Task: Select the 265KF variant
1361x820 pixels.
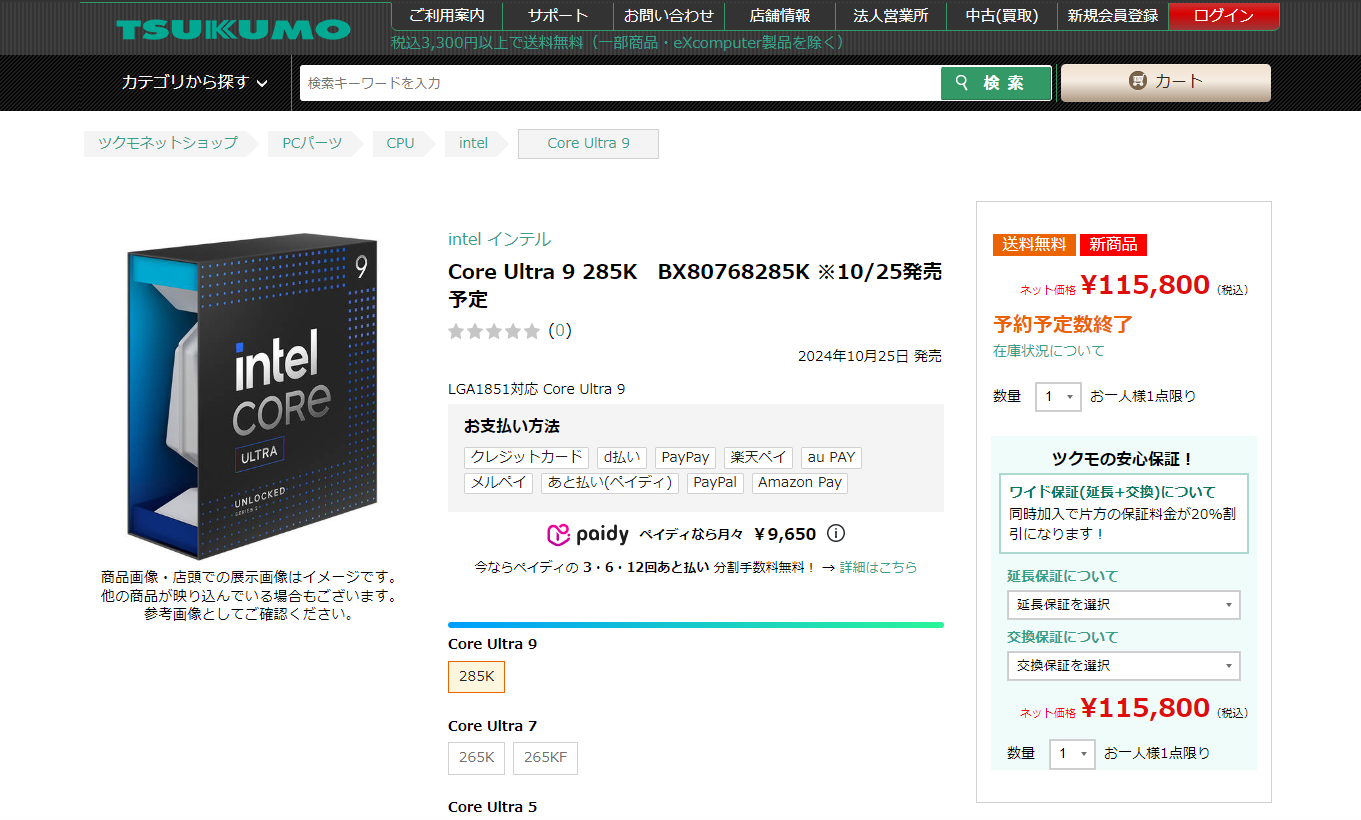Action: coord(545,758)
